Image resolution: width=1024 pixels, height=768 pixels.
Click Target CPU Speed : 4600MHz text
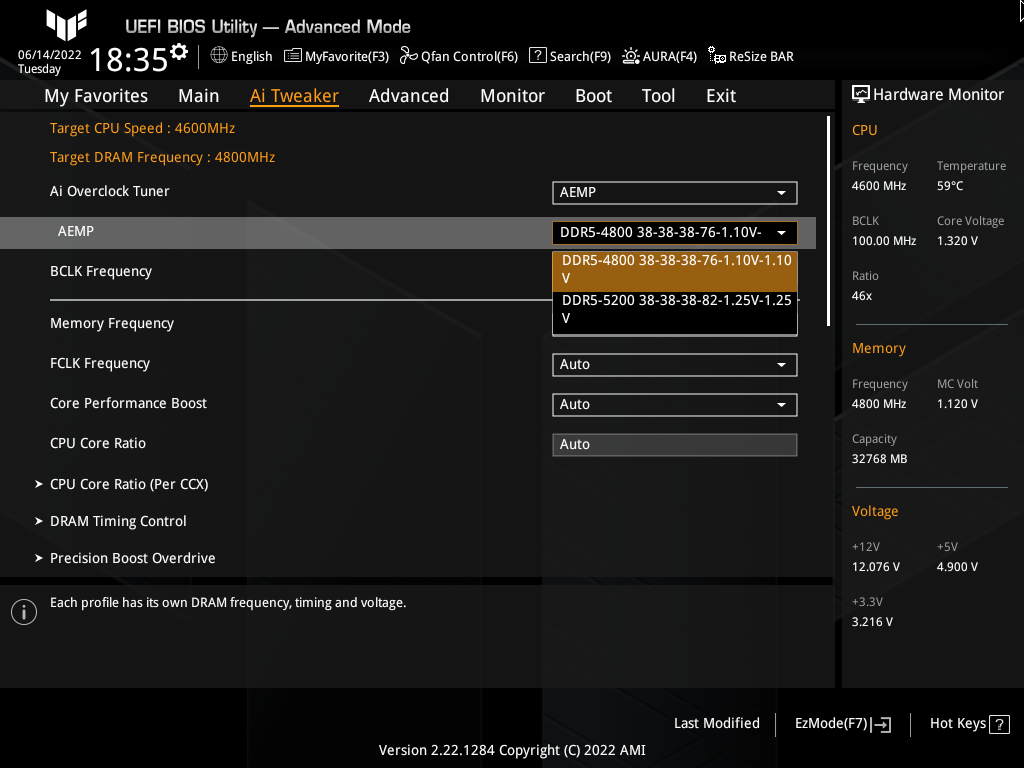pos(142,129)
